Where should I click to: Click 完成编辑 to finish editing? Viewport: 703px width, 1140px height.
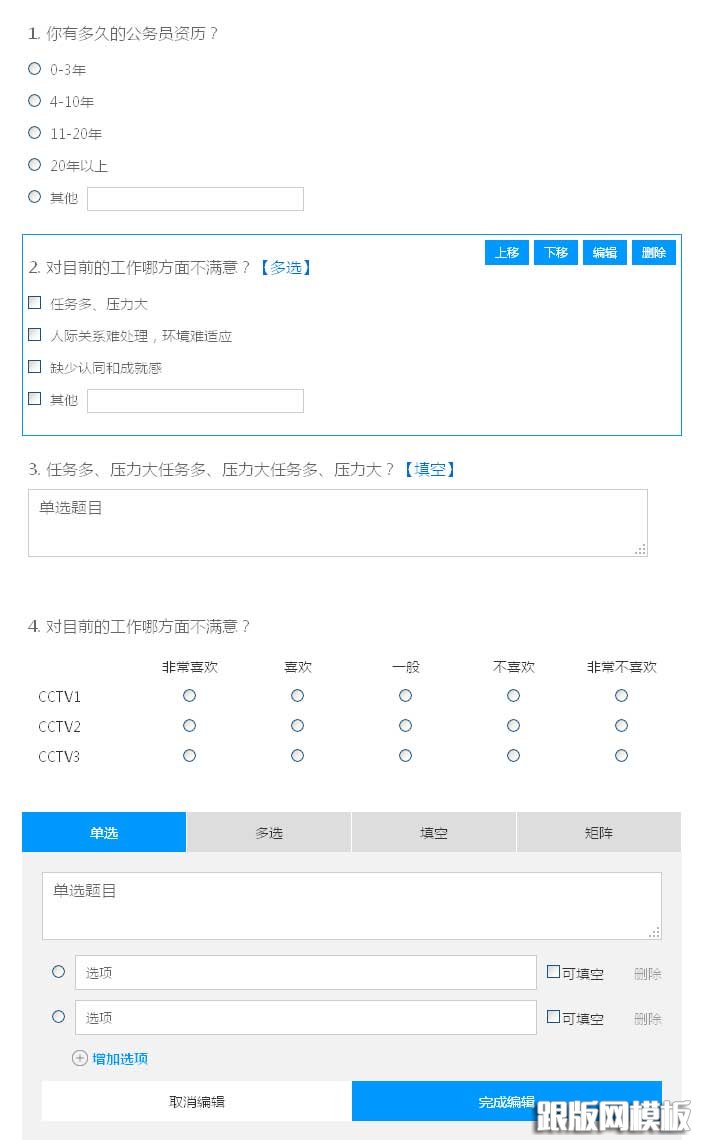tap(506, 1101)
